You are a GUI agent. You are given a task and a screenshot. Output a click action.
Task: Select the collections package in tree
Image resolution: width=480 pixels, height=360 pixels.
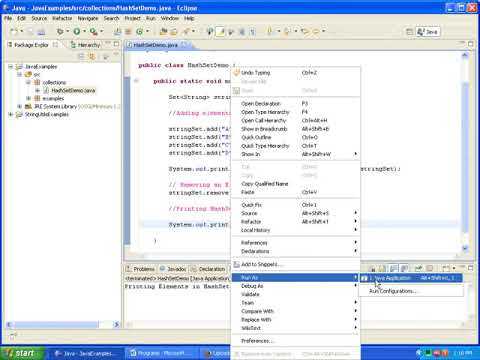pyautogui.click(x=54, y=82)
